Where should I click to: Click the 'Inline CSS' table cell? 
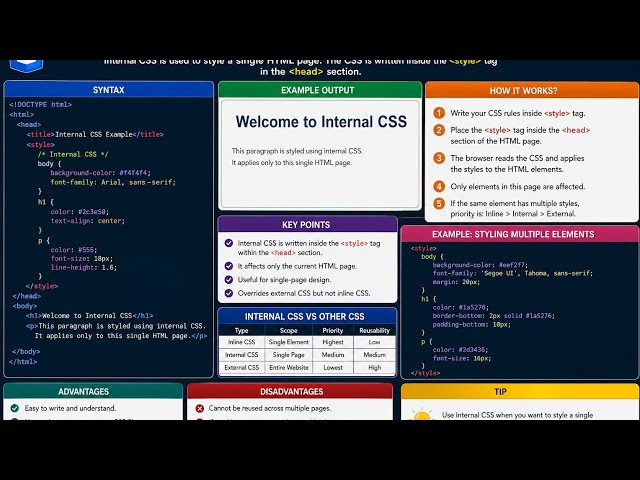[242, 342]
